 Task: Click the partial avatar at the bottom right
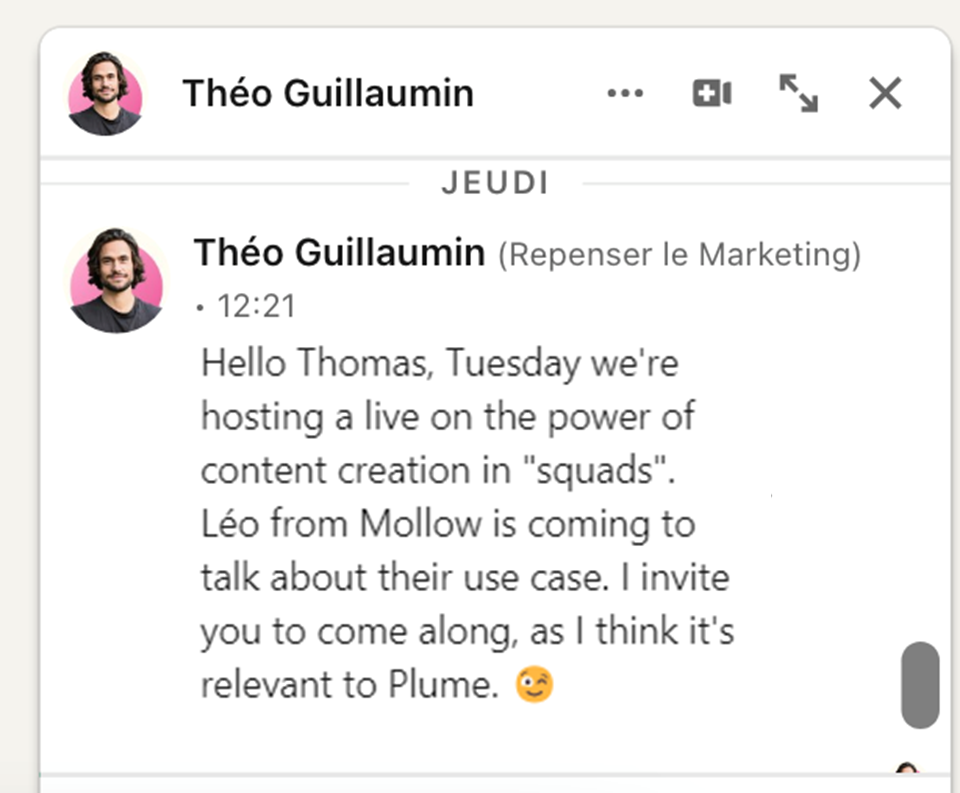[x=907, y=769]
